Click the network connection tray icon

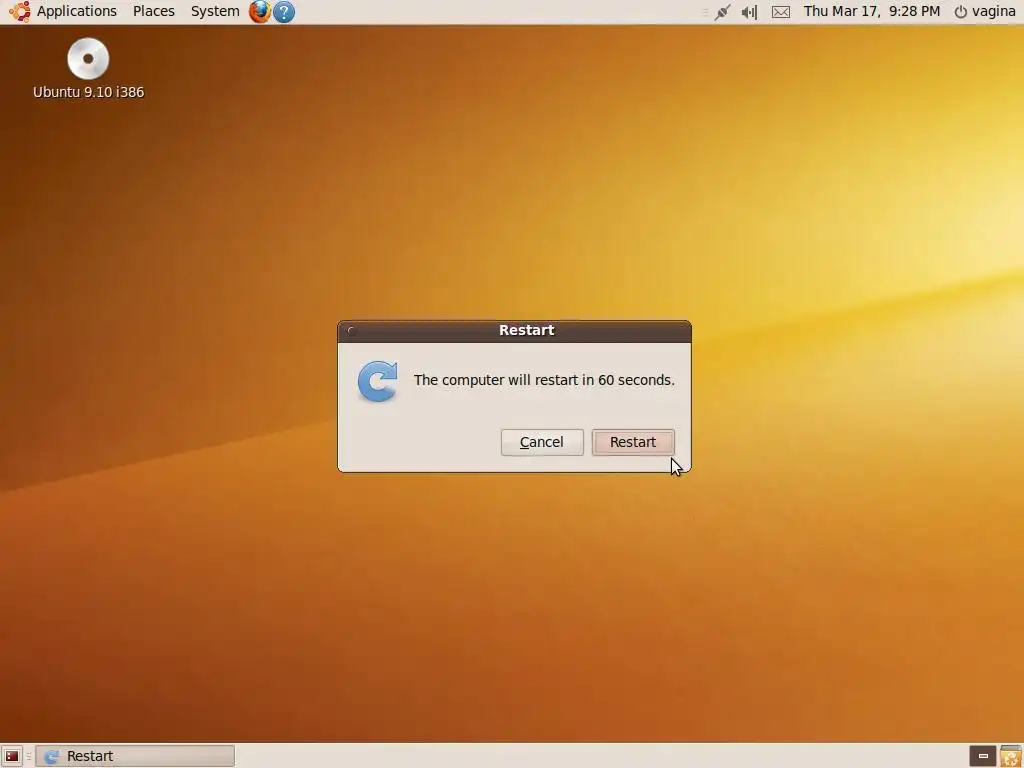click(x=722, y=12)
